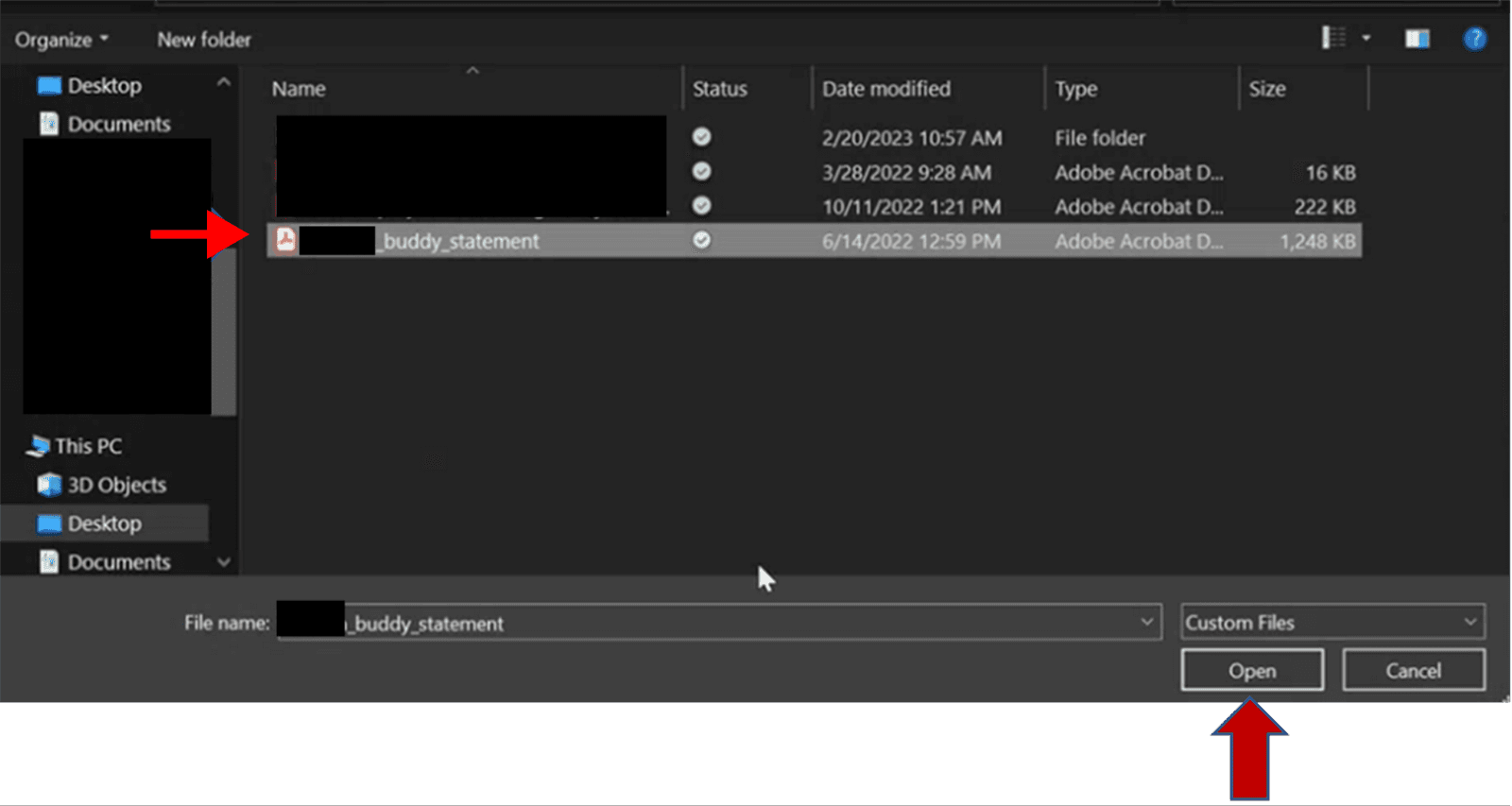Screen dimensions: 1512x806
Task: Click the Help question mark icon
Action: [1474, 39]
